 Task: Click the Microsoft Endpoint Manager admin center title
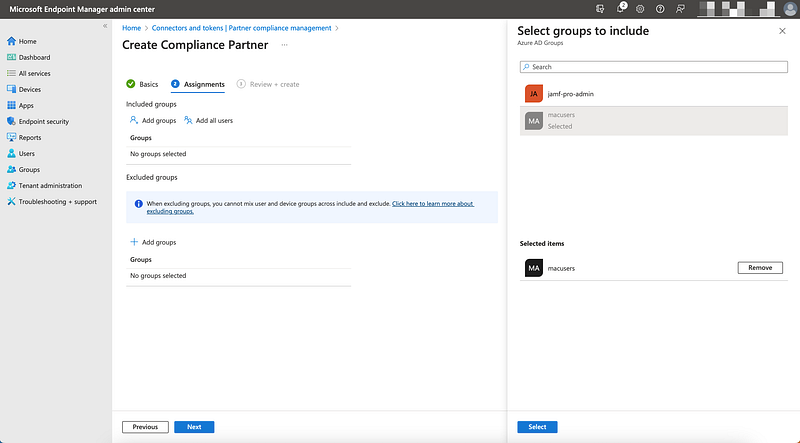point(82,9)
